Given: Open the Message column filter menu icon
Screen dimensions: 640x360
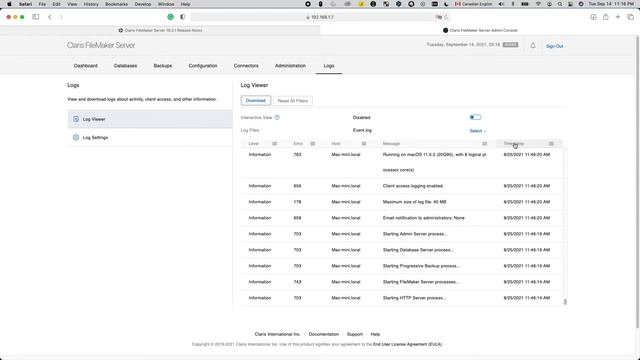Looking at the screenshot, I should [x=484, y=144].
